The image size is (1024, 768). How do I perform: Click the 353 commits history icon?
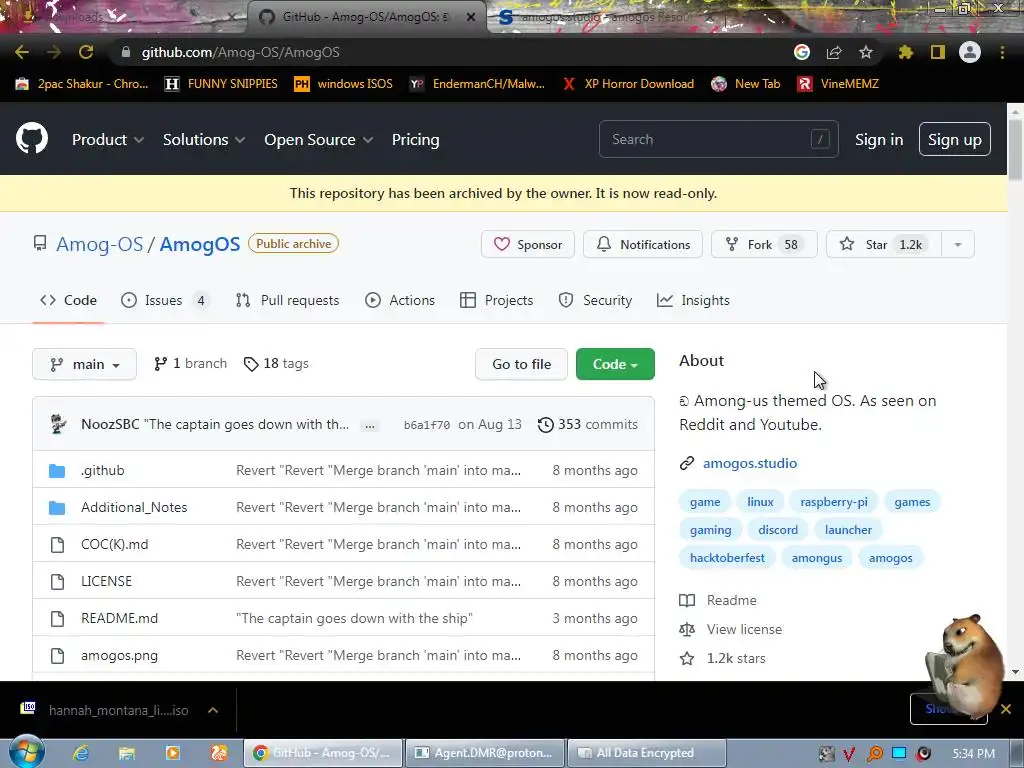pos(545,425)
